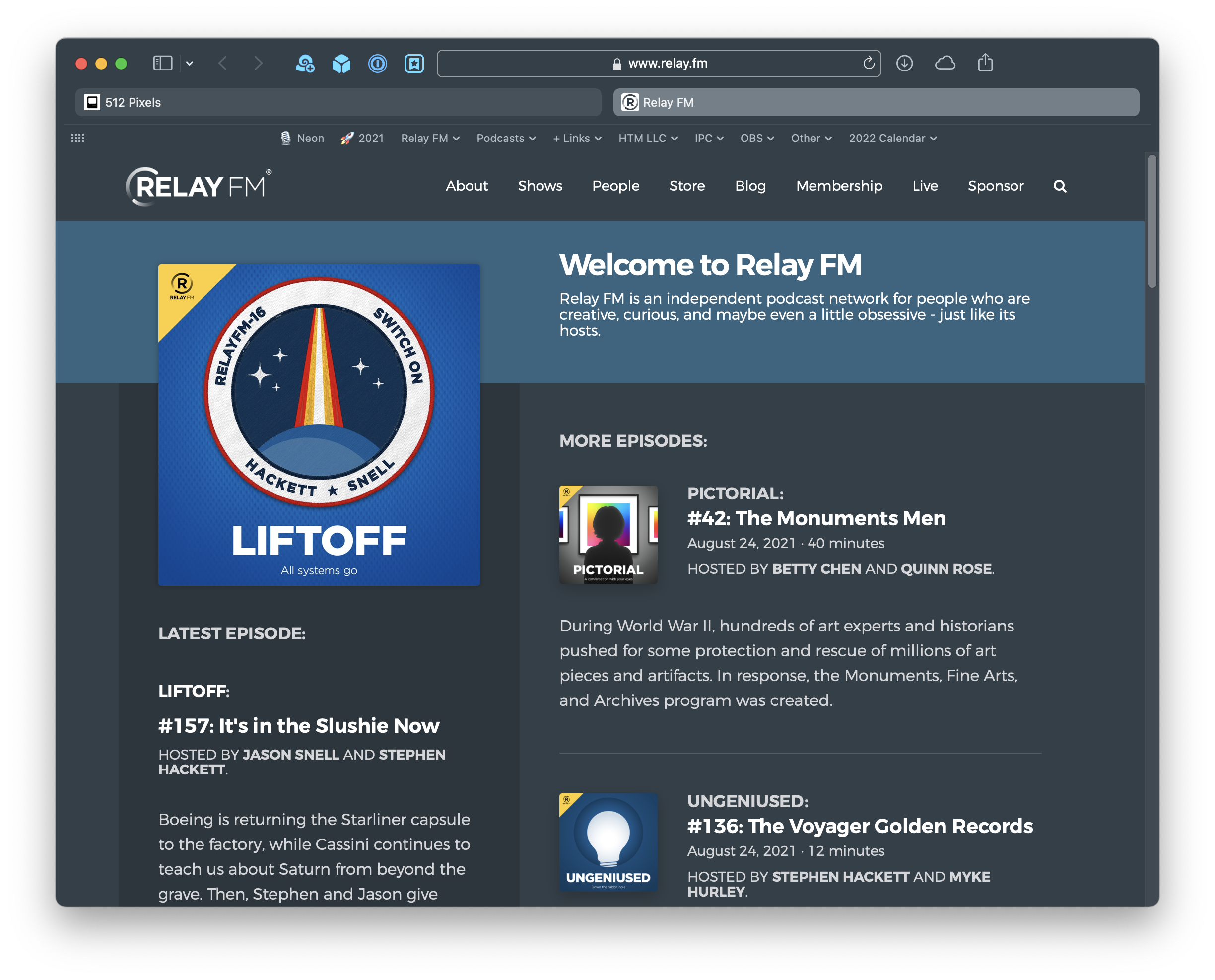Select the Relay FM tab
This screenshot has width=1215, height=980.
pyautogui.click(x=876, y=102)
